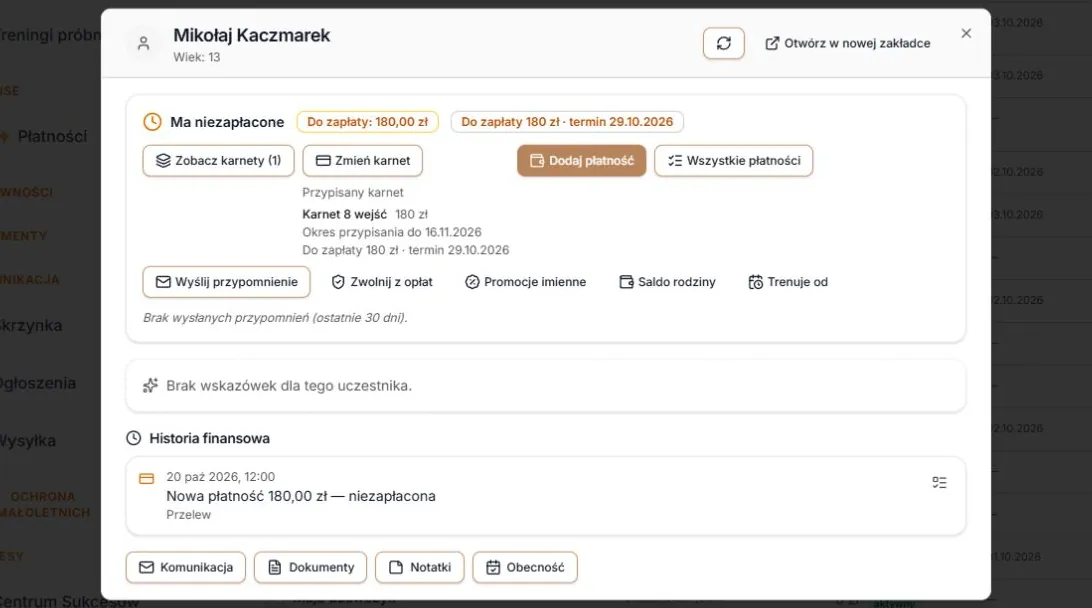Open Płatności in the background sidebar
Screen dimensions: 1092x608
tap(52, 137)
